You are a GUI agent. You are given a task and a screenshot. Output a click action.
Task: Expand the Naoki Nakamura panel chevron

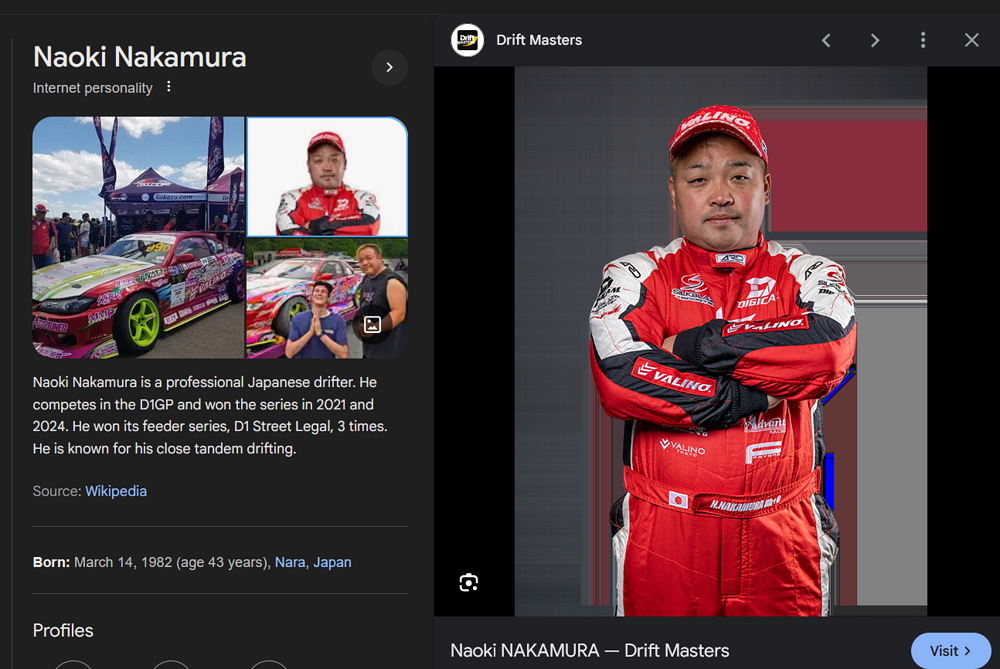click(389, 68)
